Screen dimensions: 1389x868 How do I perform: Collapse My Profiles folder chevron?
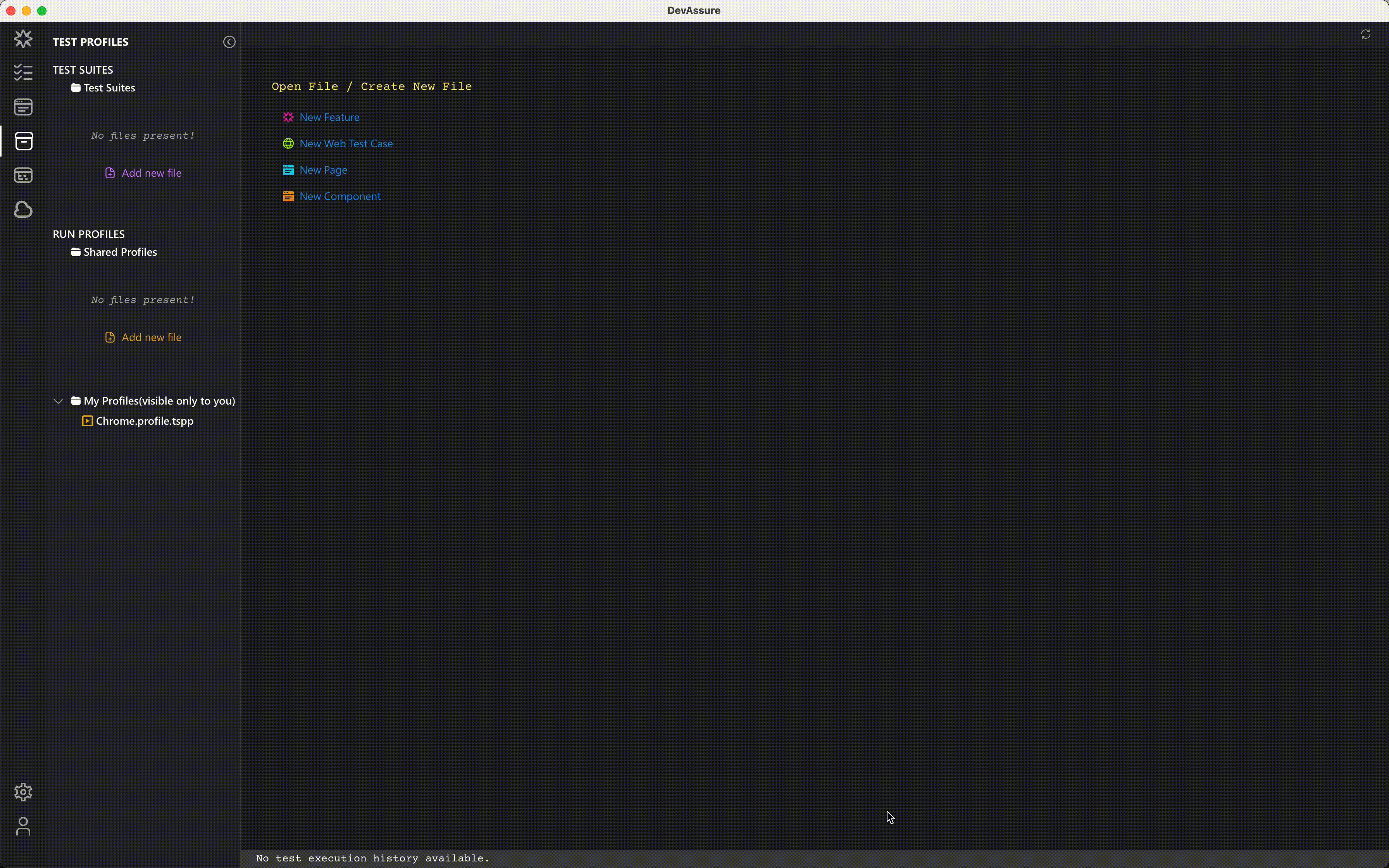tap(58, 401)
